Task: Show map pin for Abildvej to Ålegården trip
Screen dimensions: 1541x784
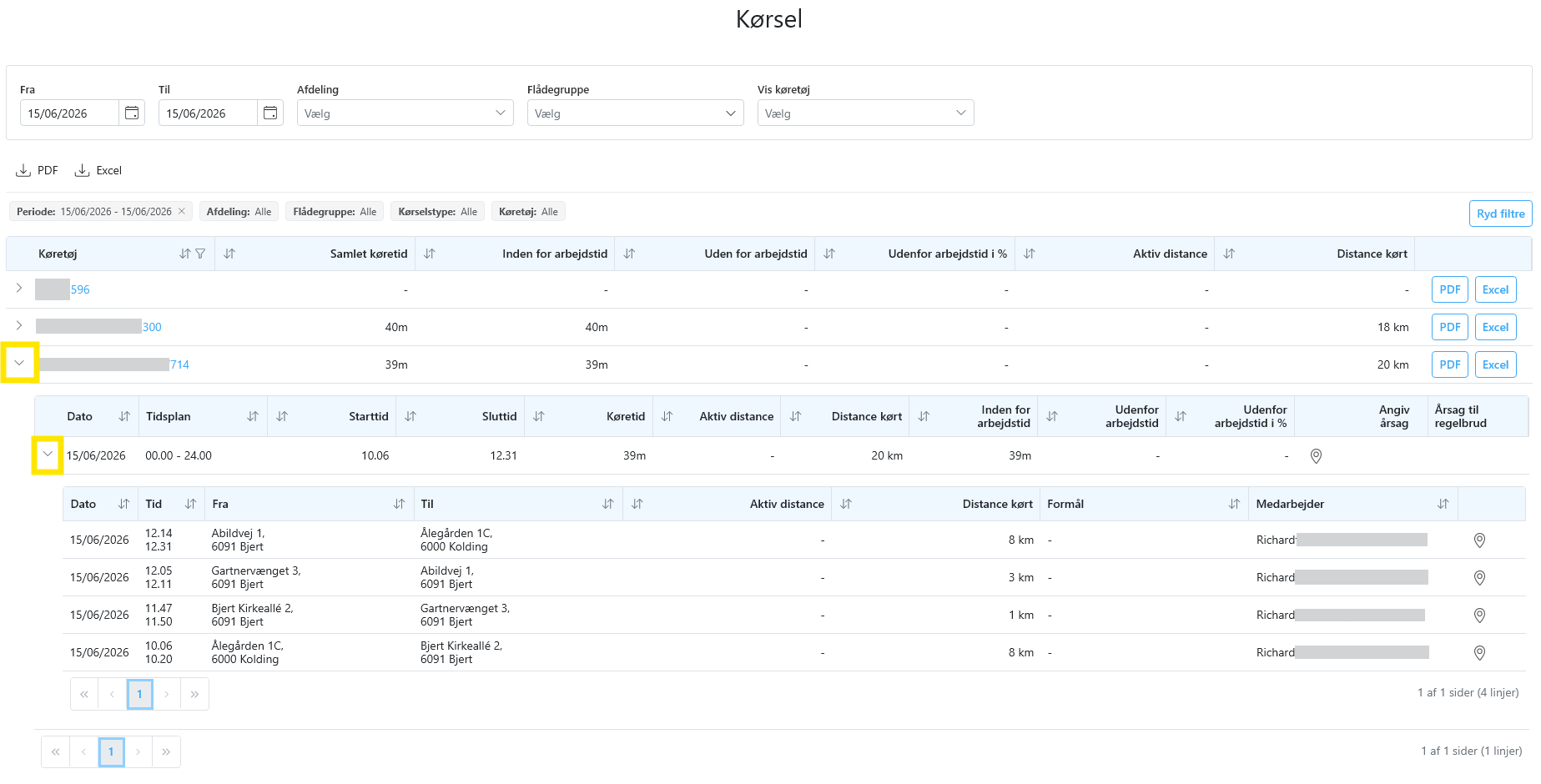Action: [x=1479, y=540]
